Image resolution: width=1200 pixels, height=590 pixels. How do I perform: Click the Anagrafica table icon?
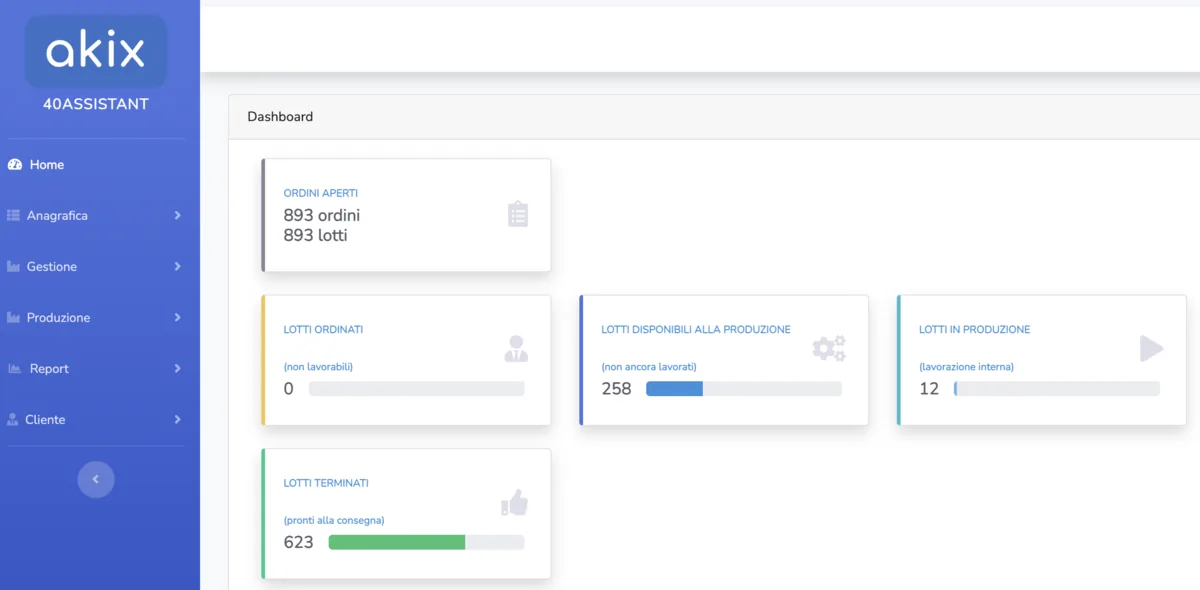coord(14,216)
